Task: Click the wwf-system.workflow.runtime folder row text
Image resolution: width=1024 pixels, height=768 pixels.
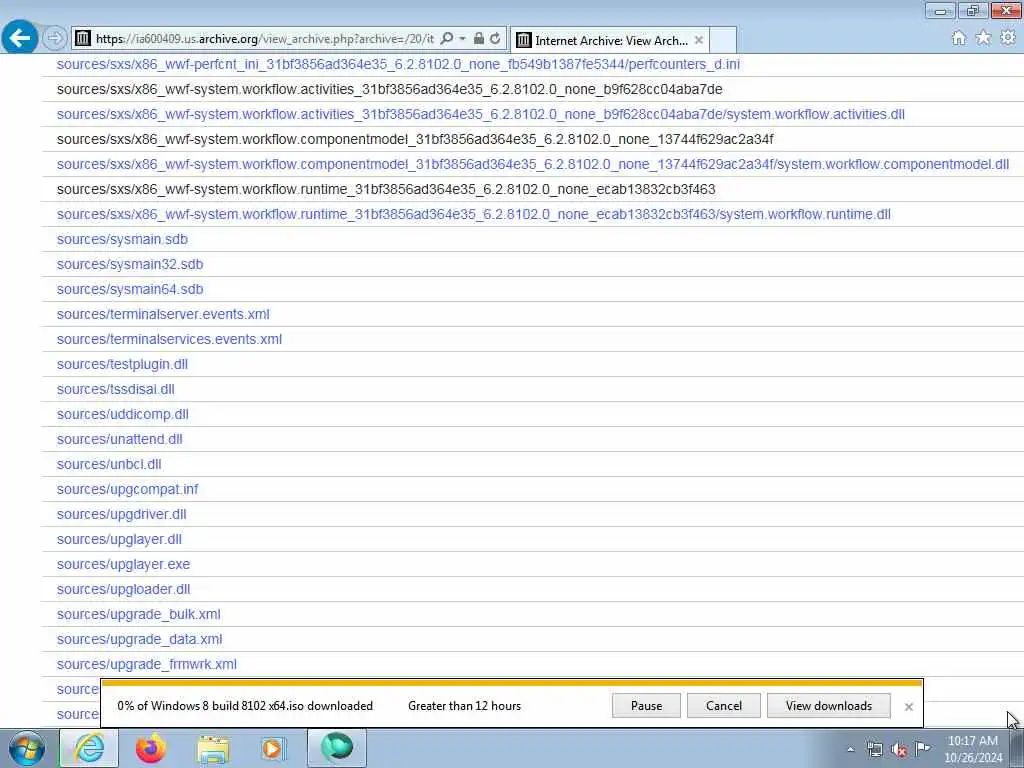Action: coord(386,189)
